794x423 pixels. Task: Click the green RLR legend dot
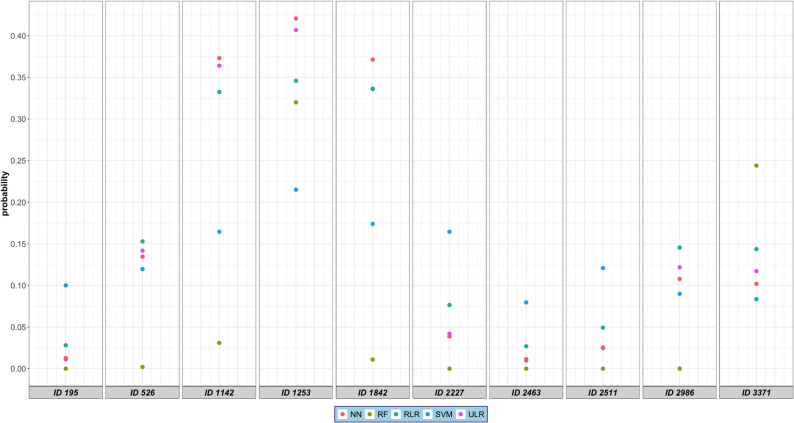coord(396,414)
